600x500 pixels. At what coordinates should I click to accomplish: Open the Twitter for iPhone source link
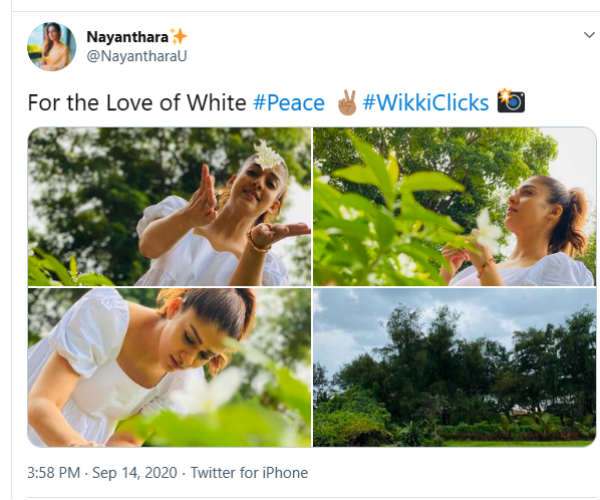point(249,472)
